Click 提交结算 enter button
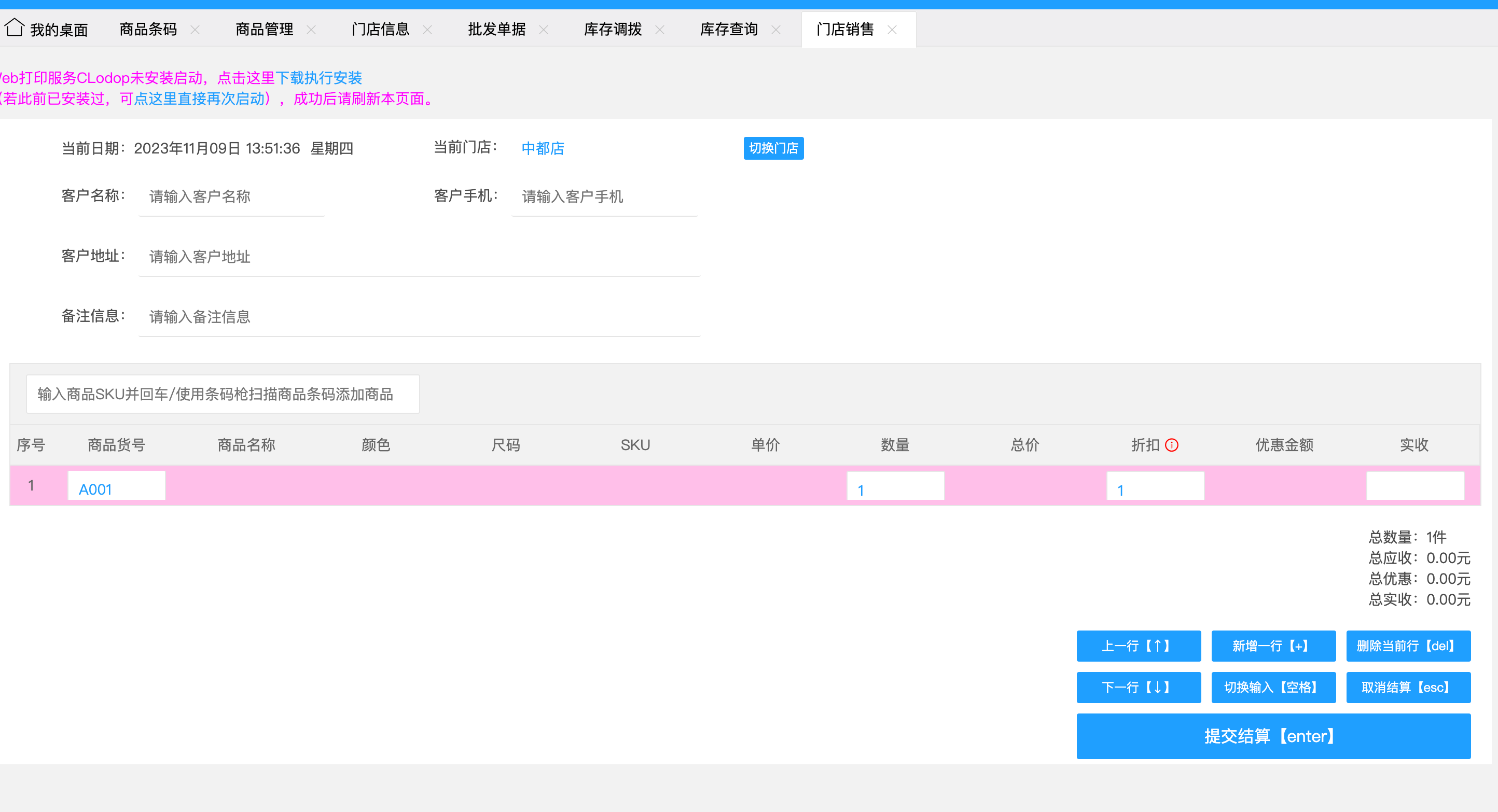 coord(1273,736)
